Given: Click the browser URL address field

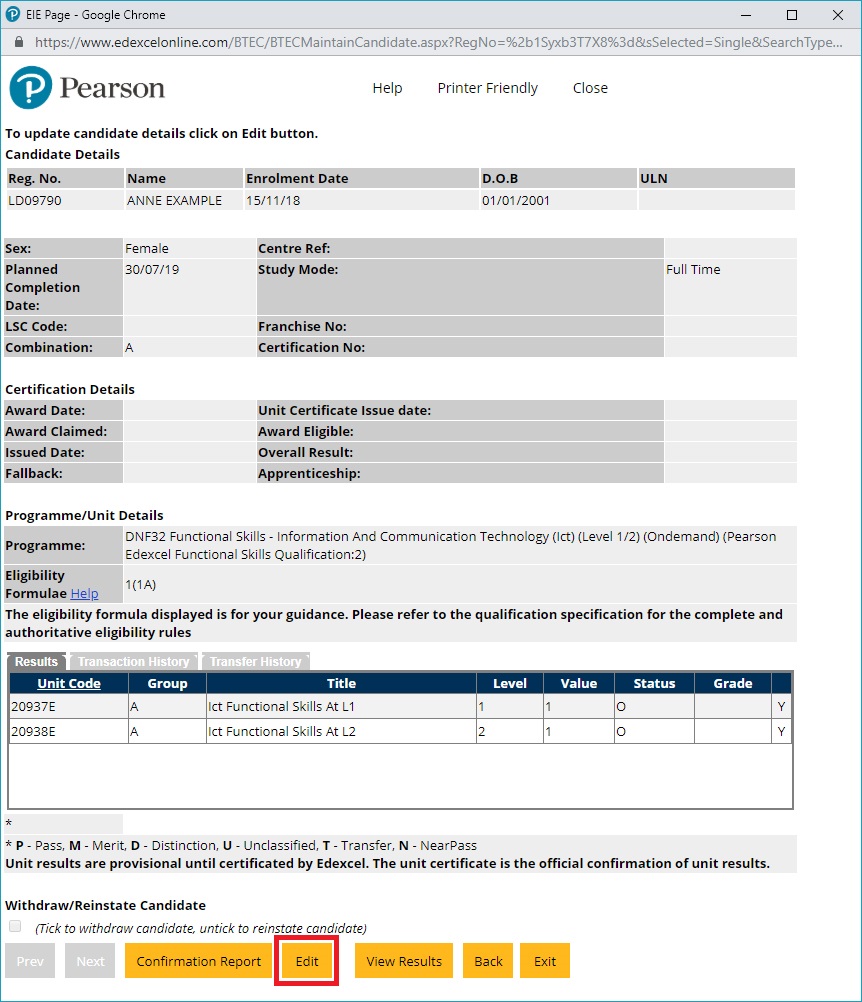Looking at the screenshot, I should pos(440,43).
